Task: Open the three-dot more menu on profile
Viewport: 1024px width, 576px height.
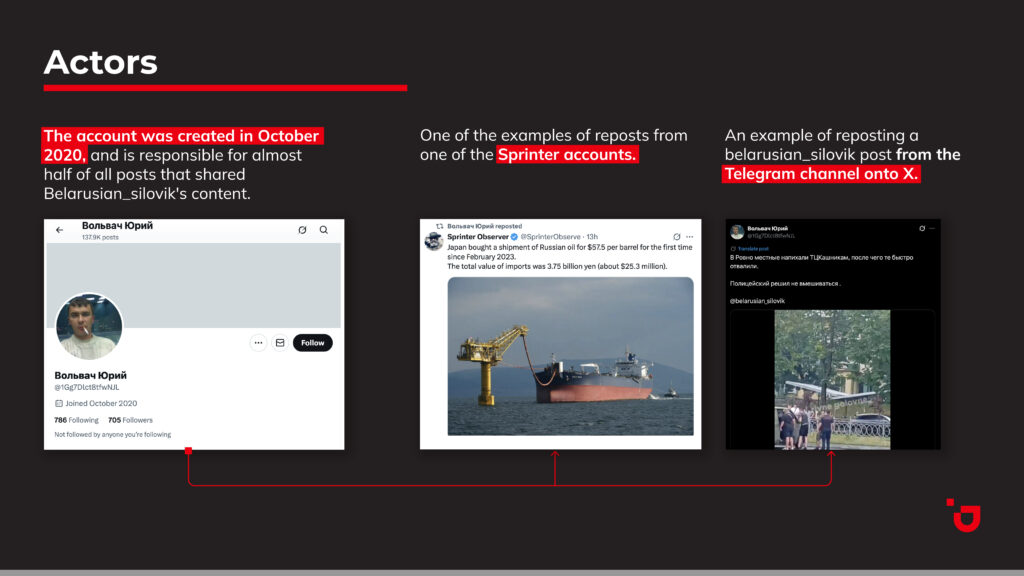Action: (x=258, y=343)
